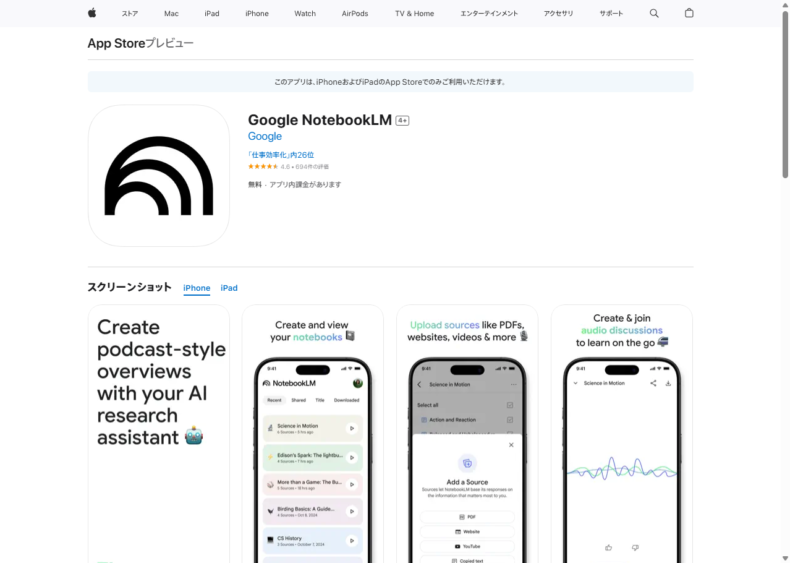790x563 pixels.
Task: Click the Google NotebookLM title text
Action: coord(319,120)
